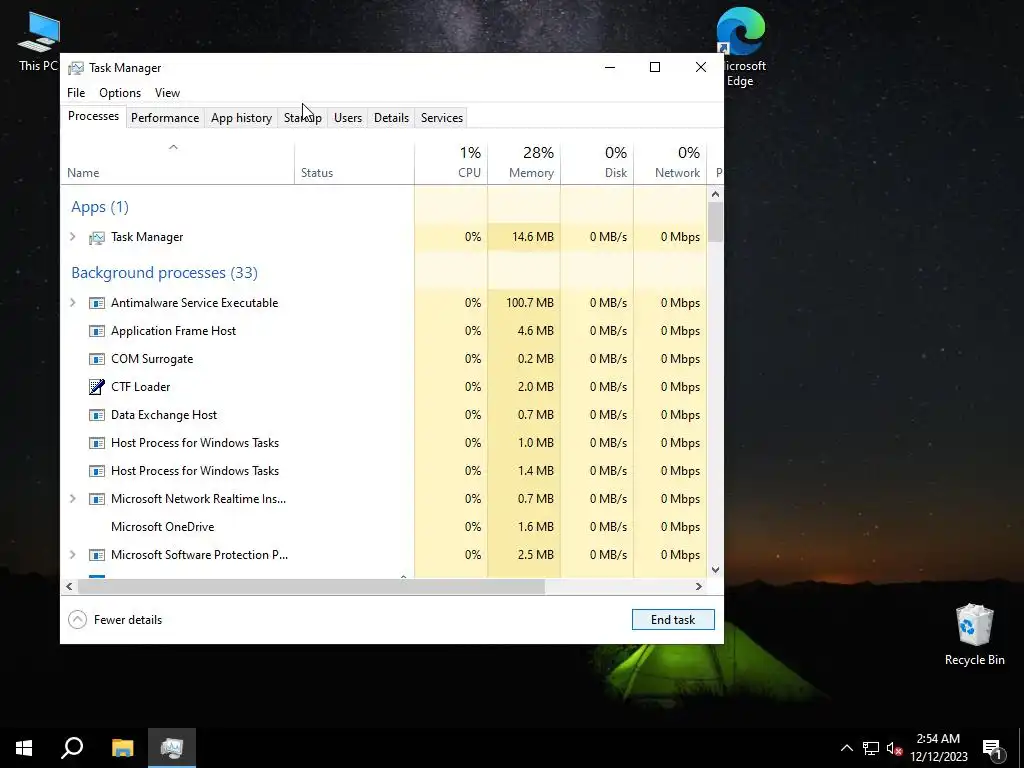
Task: Switch to the Users tab
Action: (x=347, y=118)
